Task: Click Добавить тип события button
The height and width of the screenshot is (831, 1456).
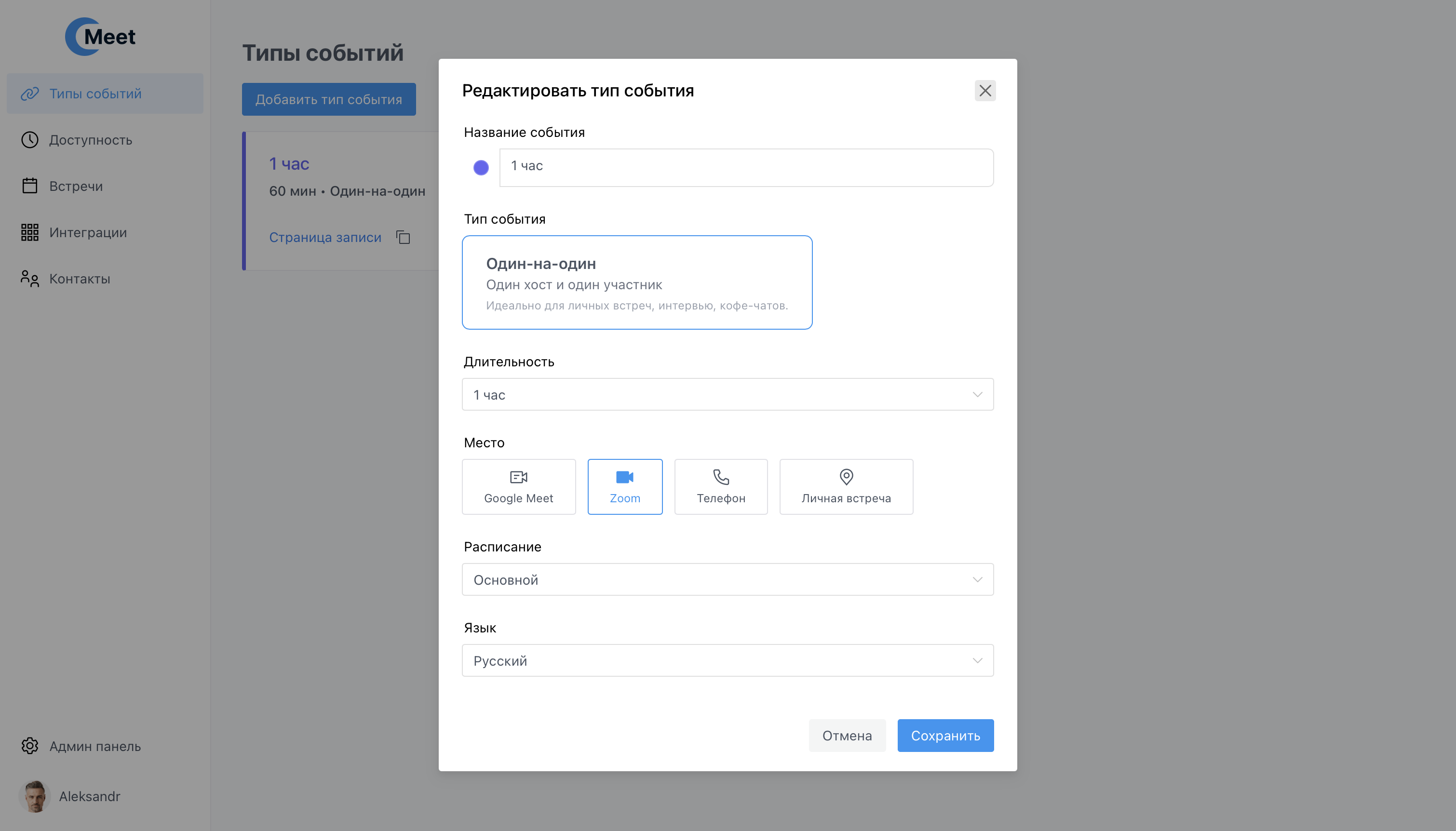Action: pyautogui.click(x=329, y=99)
